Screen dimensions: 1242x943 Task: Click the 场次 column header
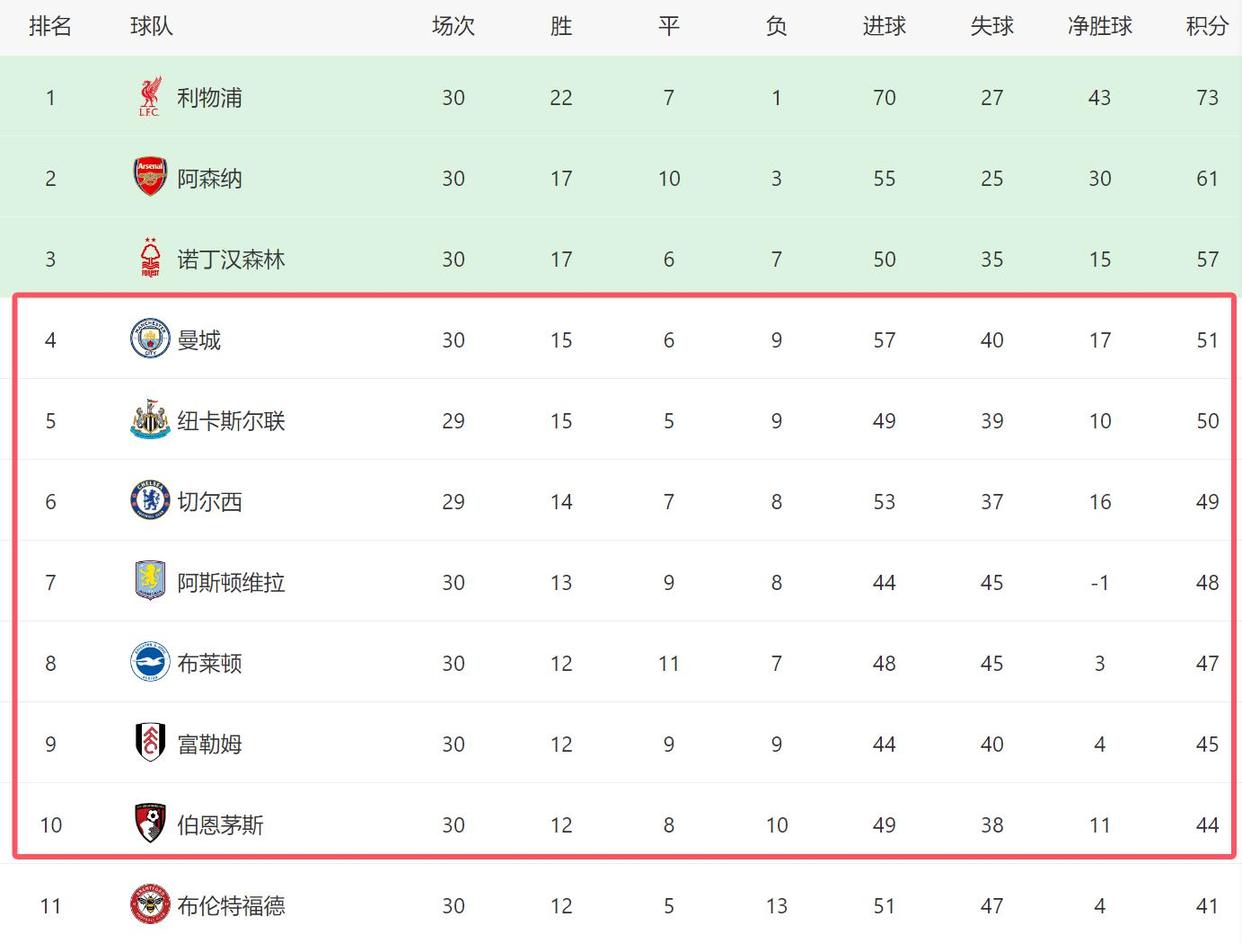(x=453, y=27)
